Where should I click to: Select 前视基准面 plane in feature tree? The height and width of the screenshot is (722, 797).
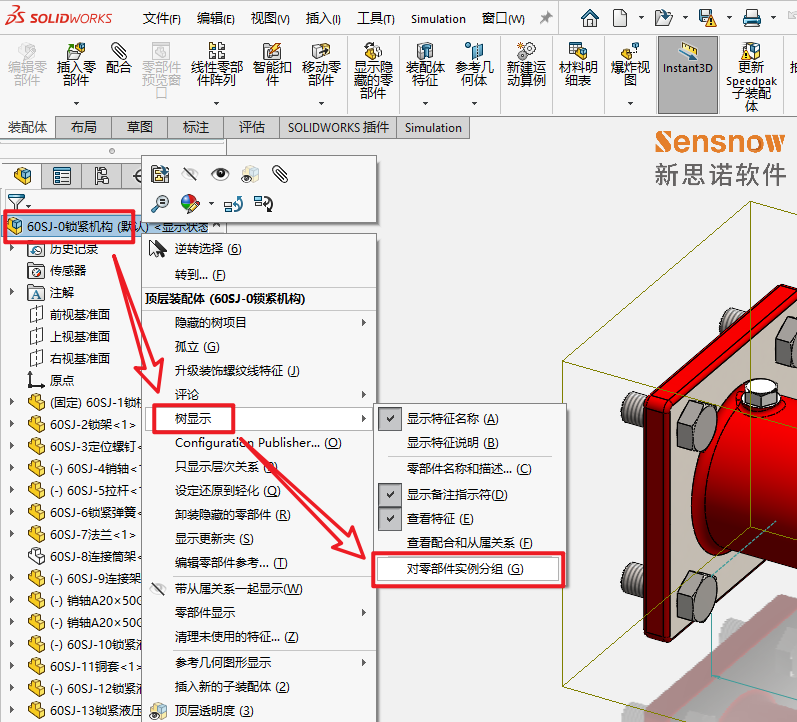pyautogui.click(x=79, y=314)
